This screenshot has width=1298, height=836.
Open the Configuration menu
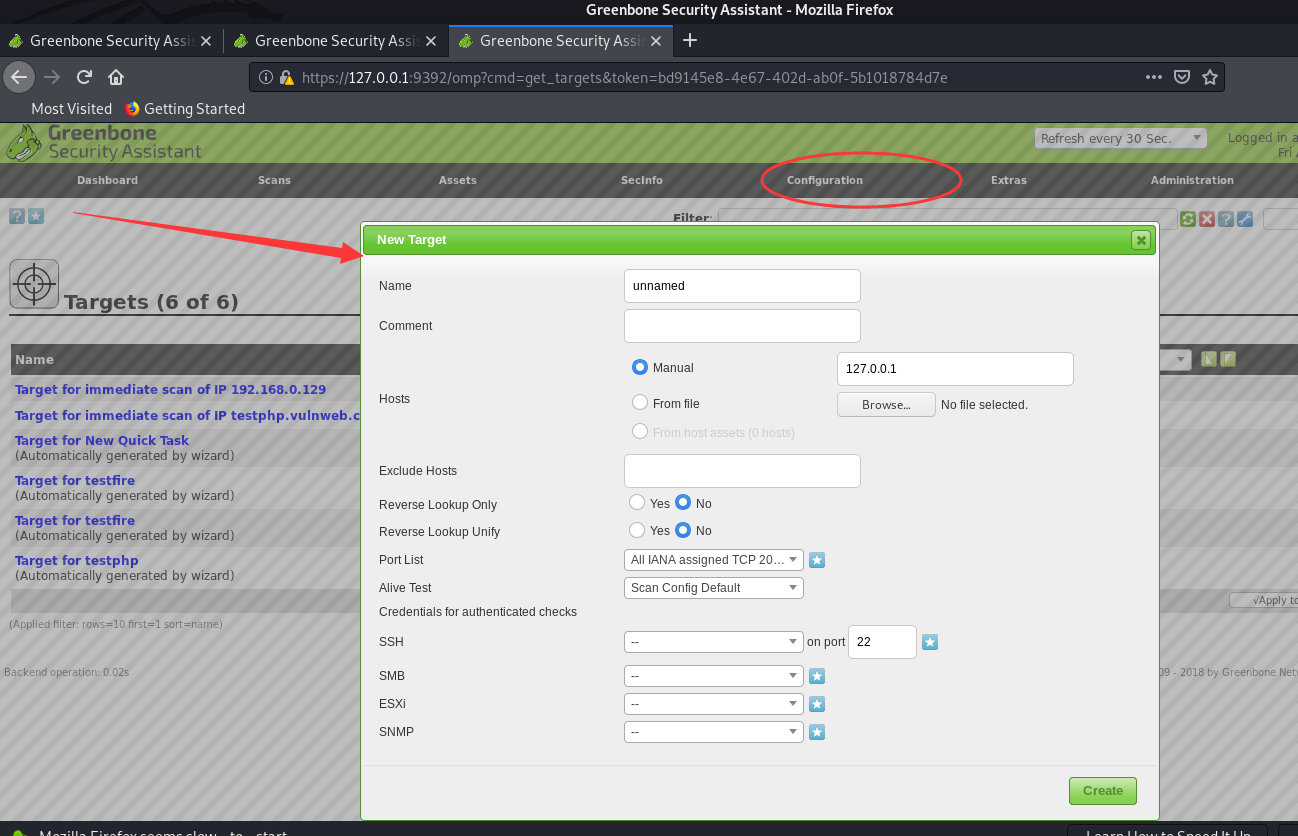825,180
